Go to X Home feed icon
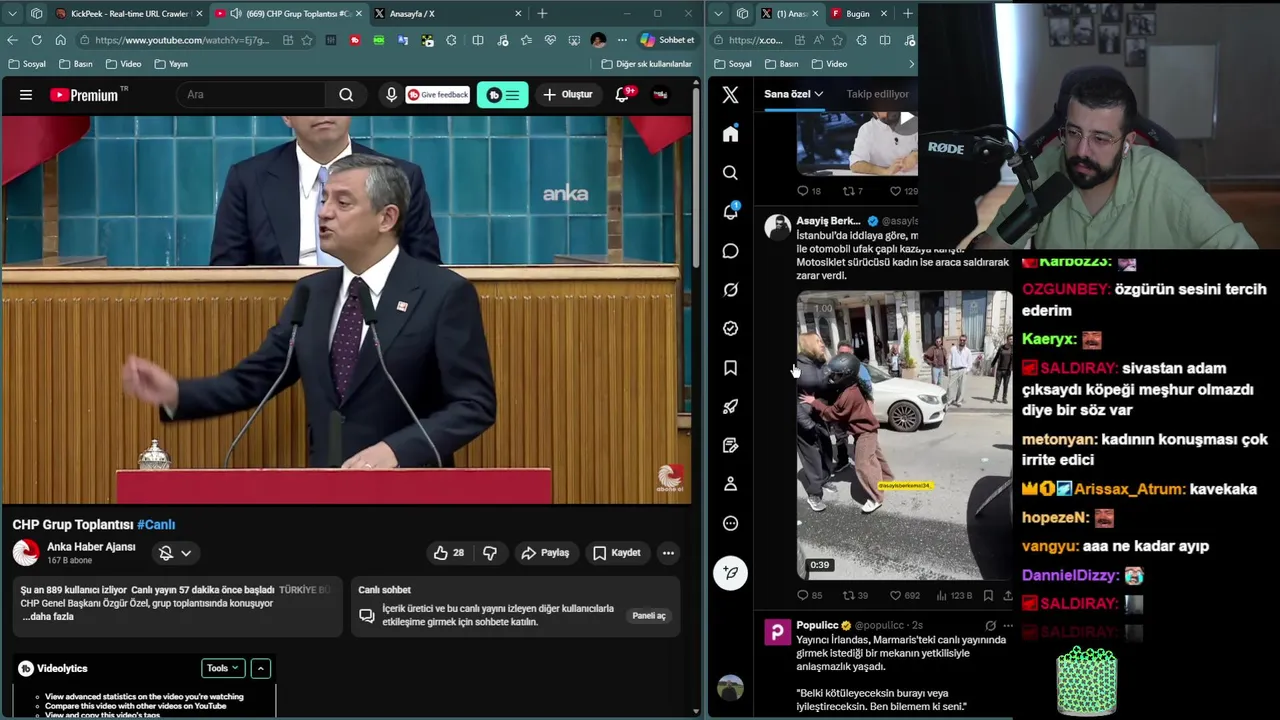Viewport: 1280px width, 720px height. point(730,134)
